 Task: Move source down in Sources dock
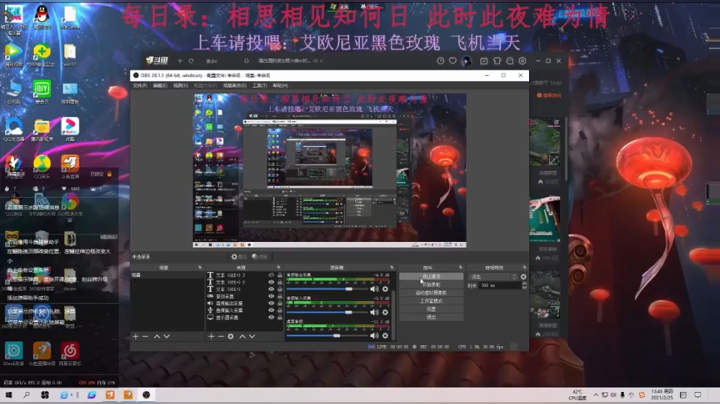(x=252, y=337)
